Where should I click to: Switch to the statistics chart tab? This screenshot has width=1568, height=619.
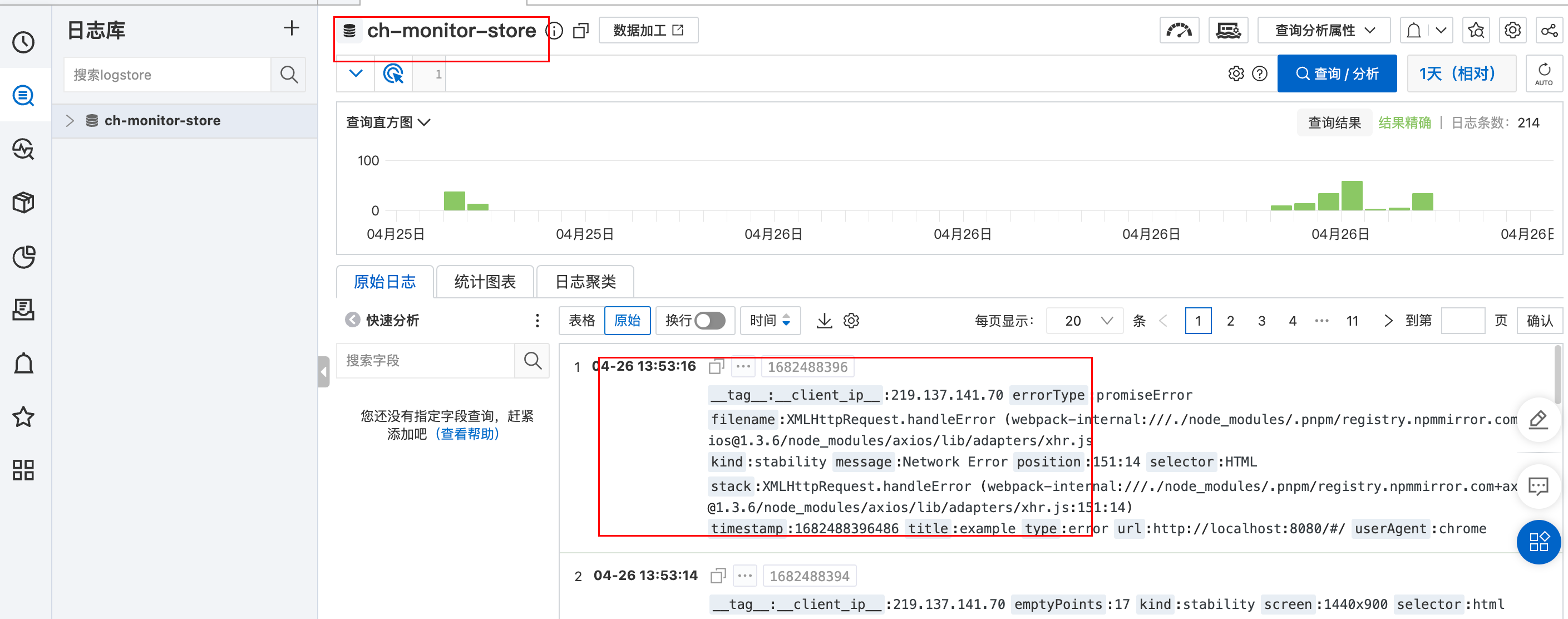(485, 282)
